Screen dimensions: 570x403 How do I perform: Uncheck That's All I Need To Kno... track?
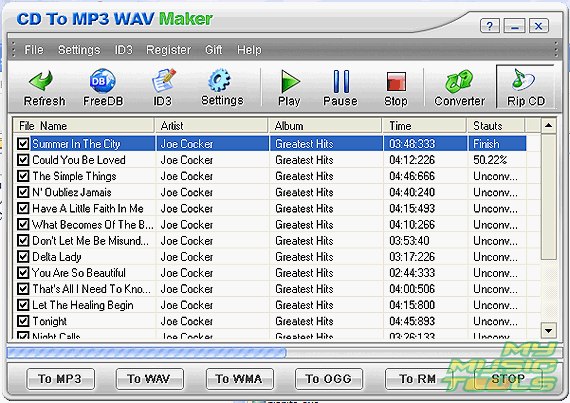tap(23, 289)
